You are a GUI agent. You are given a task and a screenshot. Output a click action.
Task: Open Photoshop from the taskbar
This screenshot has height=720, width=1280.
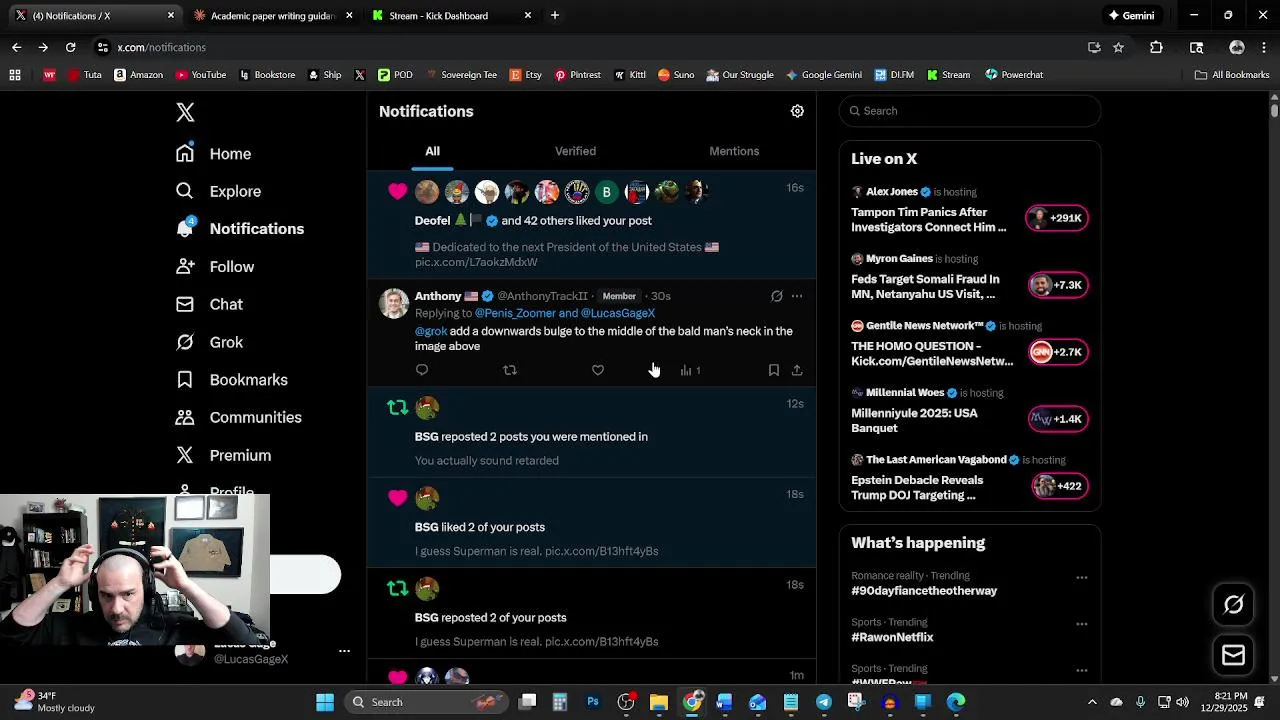point(593,702)
